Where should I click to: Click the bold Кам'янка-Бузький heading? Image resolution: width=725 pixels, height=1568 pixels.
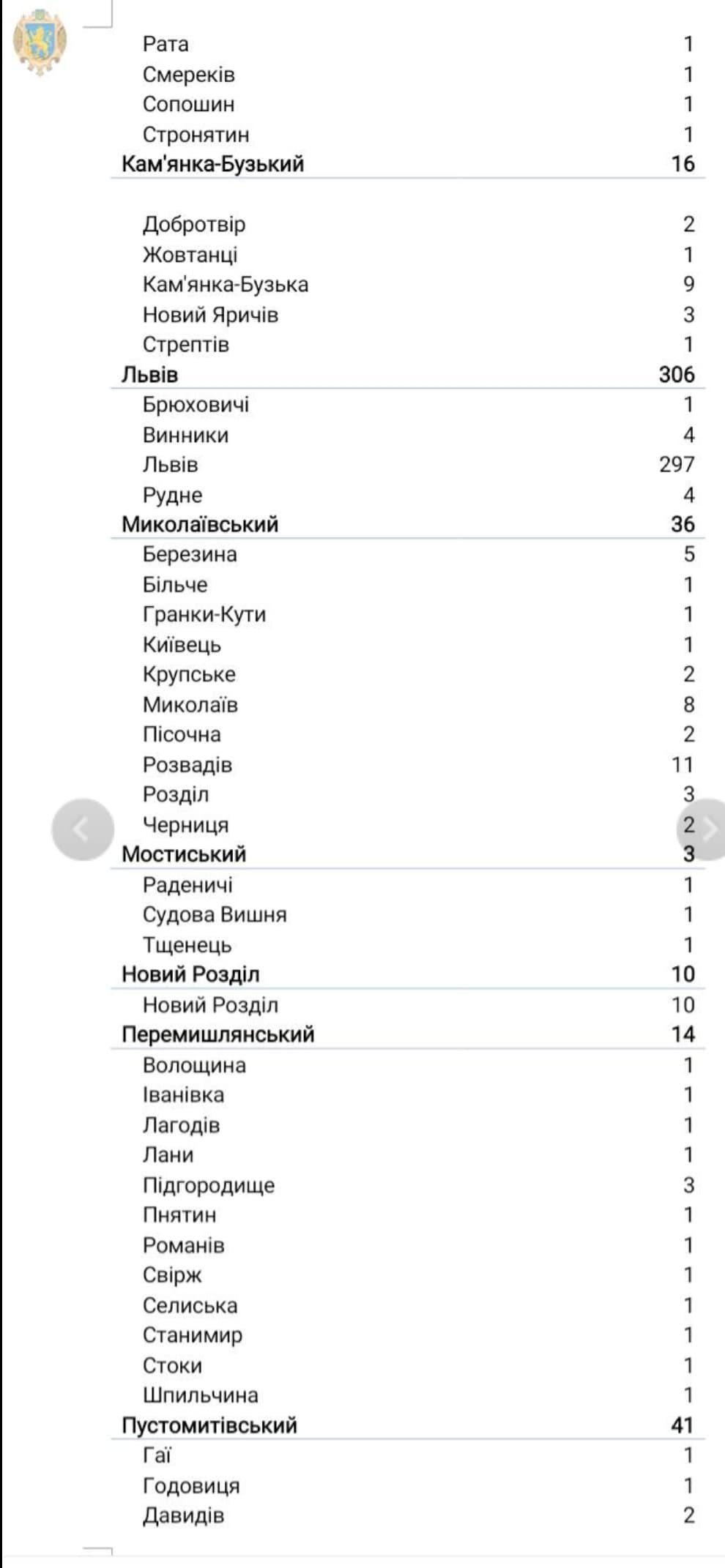[x=212, y=164]
